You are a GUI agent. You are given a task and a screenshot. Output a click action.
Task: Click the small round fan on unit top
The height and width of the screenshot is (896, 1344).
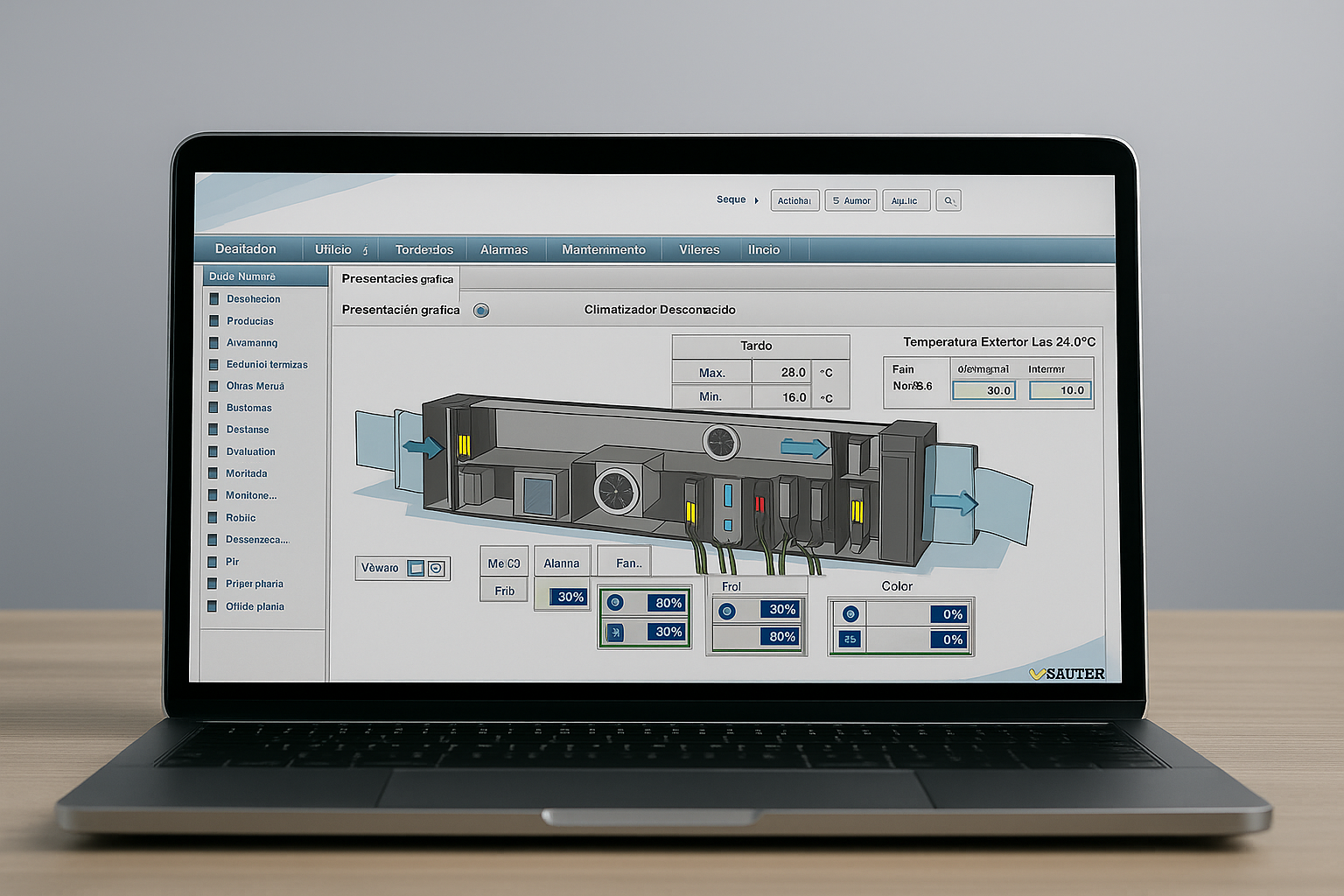(x=721, y=443)
